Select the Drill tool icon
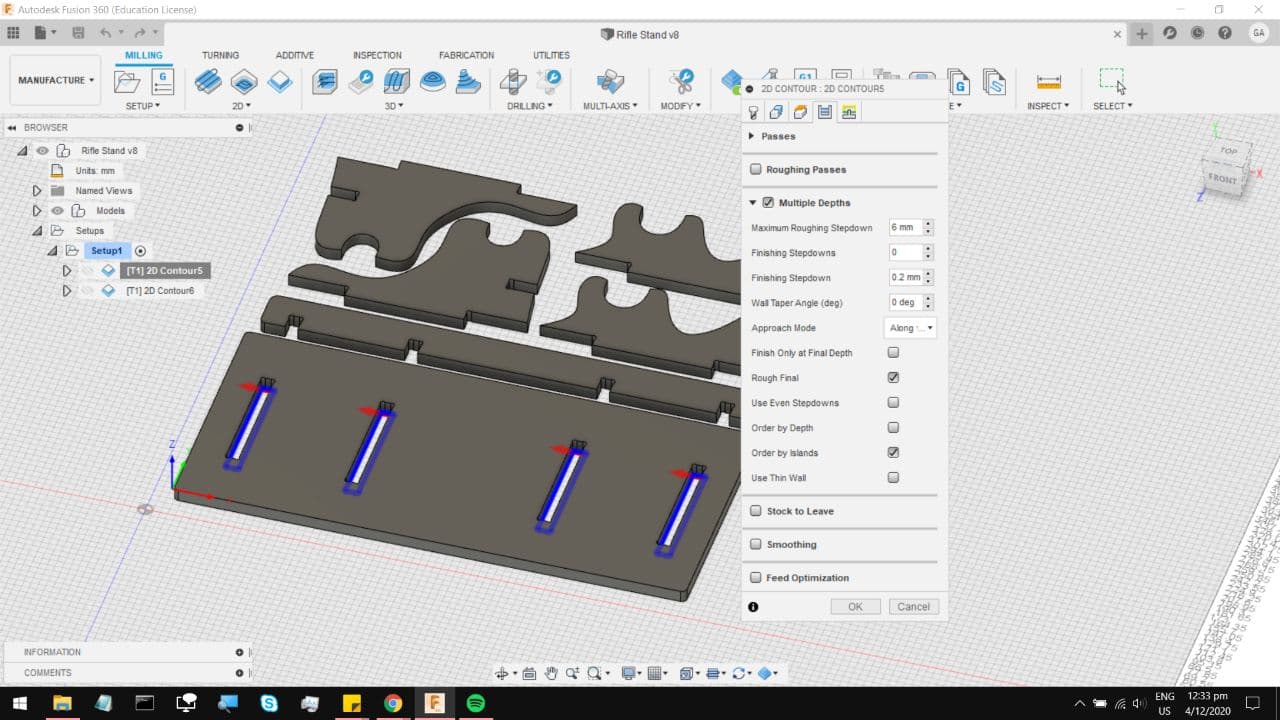 tap(513, 82)
